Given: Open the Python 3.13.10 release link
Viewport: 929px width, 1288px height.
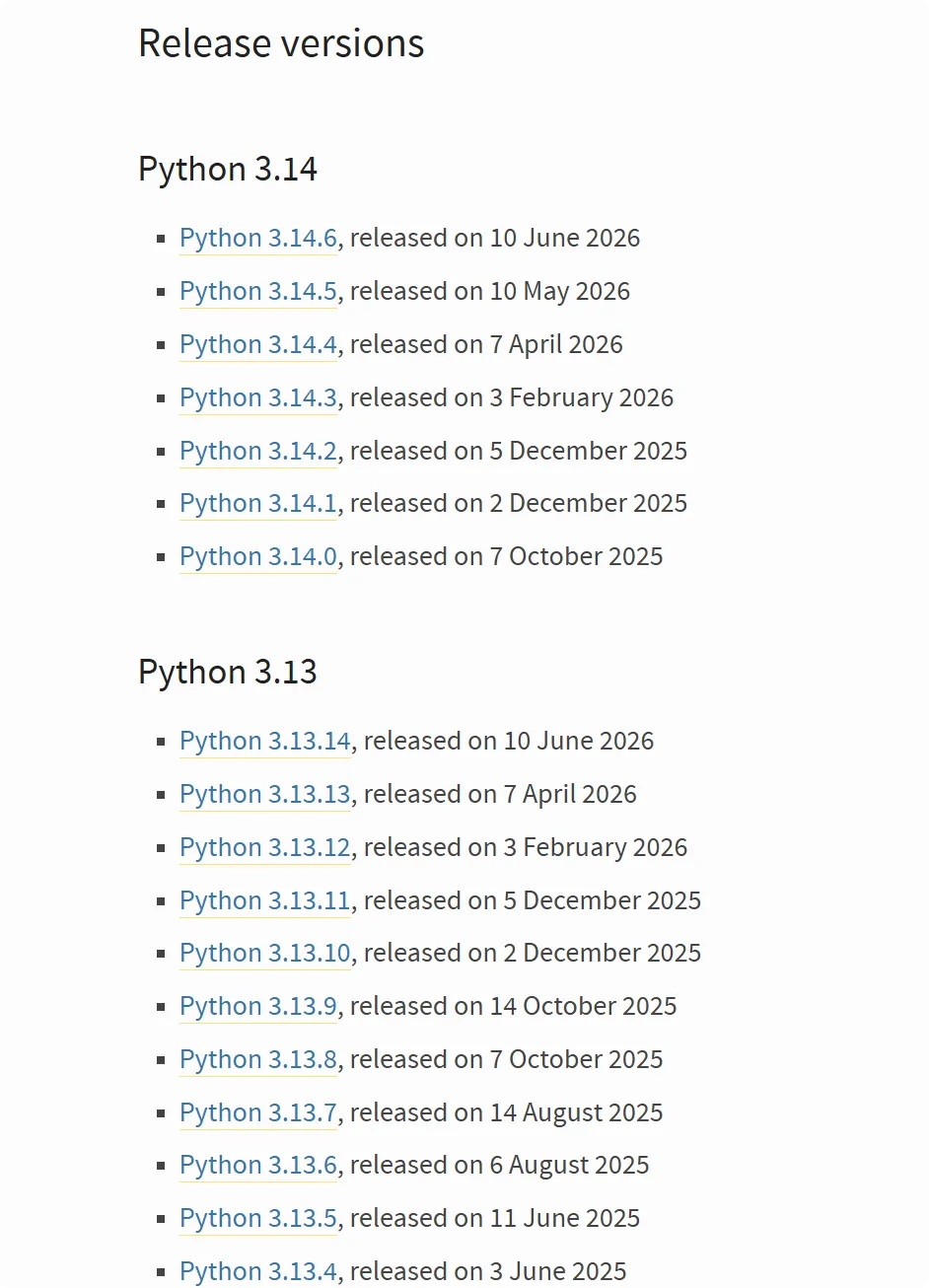Looking at the screenshot, I should [265, 954].
